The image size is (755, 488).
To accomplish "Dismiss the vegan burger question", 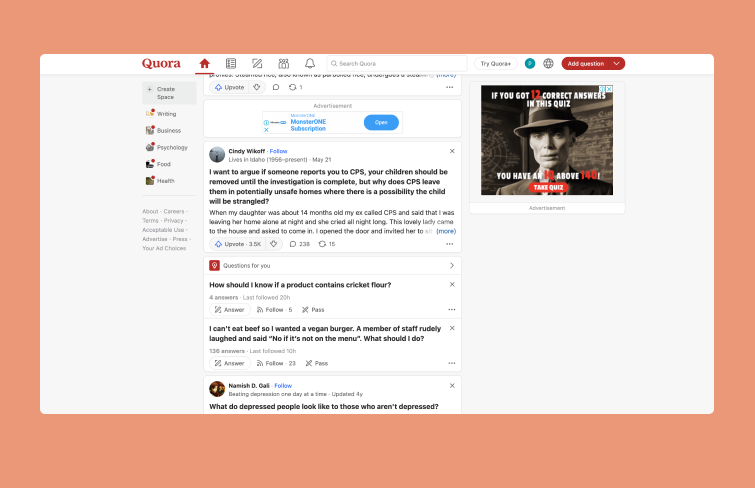I will [452, 328].
